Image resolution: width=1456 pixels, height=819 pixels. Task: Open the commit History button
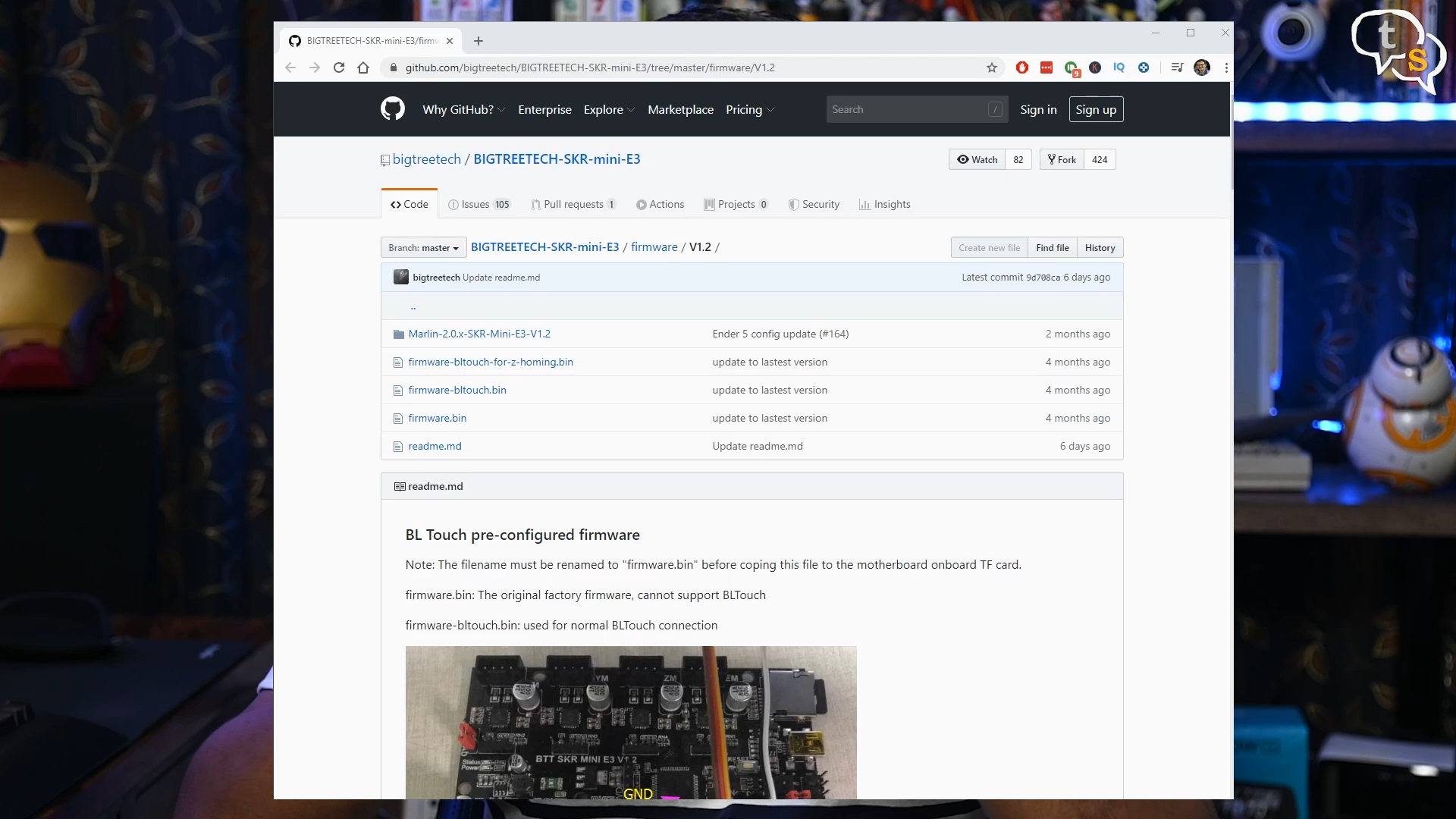(x=1100, y=248)
